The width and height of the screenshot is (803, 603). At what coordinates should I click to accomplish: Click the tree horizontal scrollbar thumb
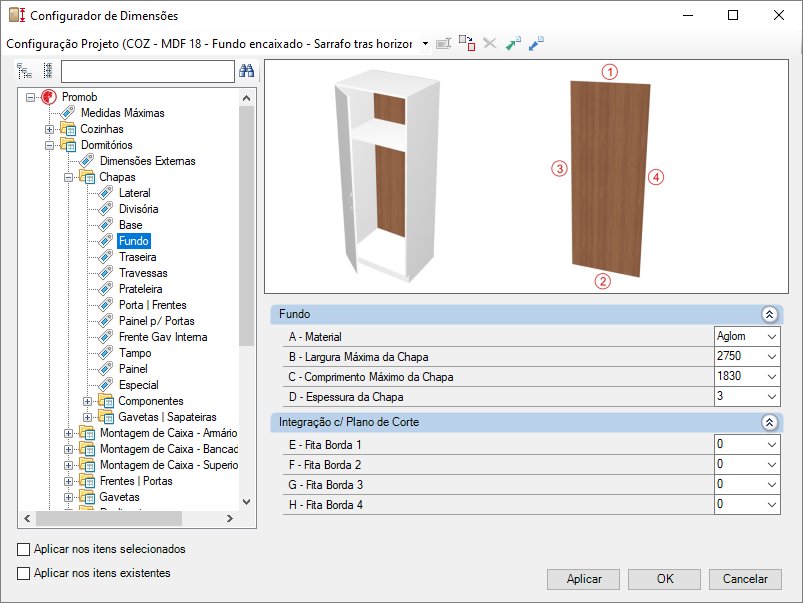tap(109, 518)
